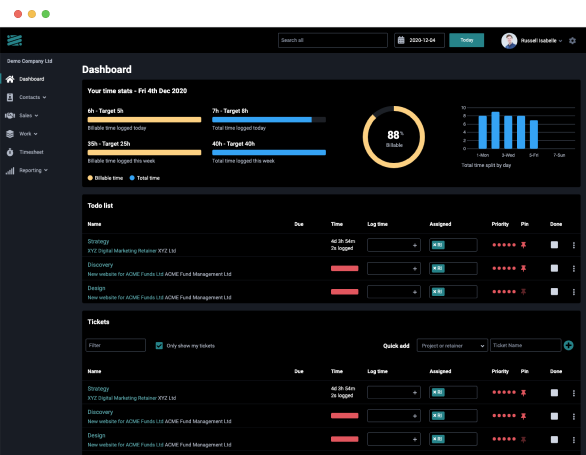This screenshot has height=455, width=586.
Task: Expand the Work sidebar menu
Action: coord(36,134)
